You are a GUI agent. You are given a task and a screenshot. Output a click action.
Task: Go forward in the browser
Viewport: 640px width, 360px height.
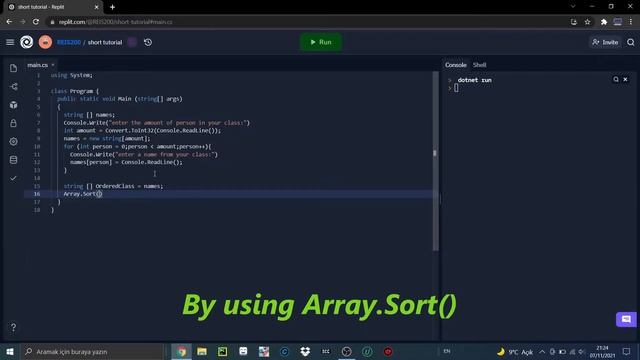(22, 22)
